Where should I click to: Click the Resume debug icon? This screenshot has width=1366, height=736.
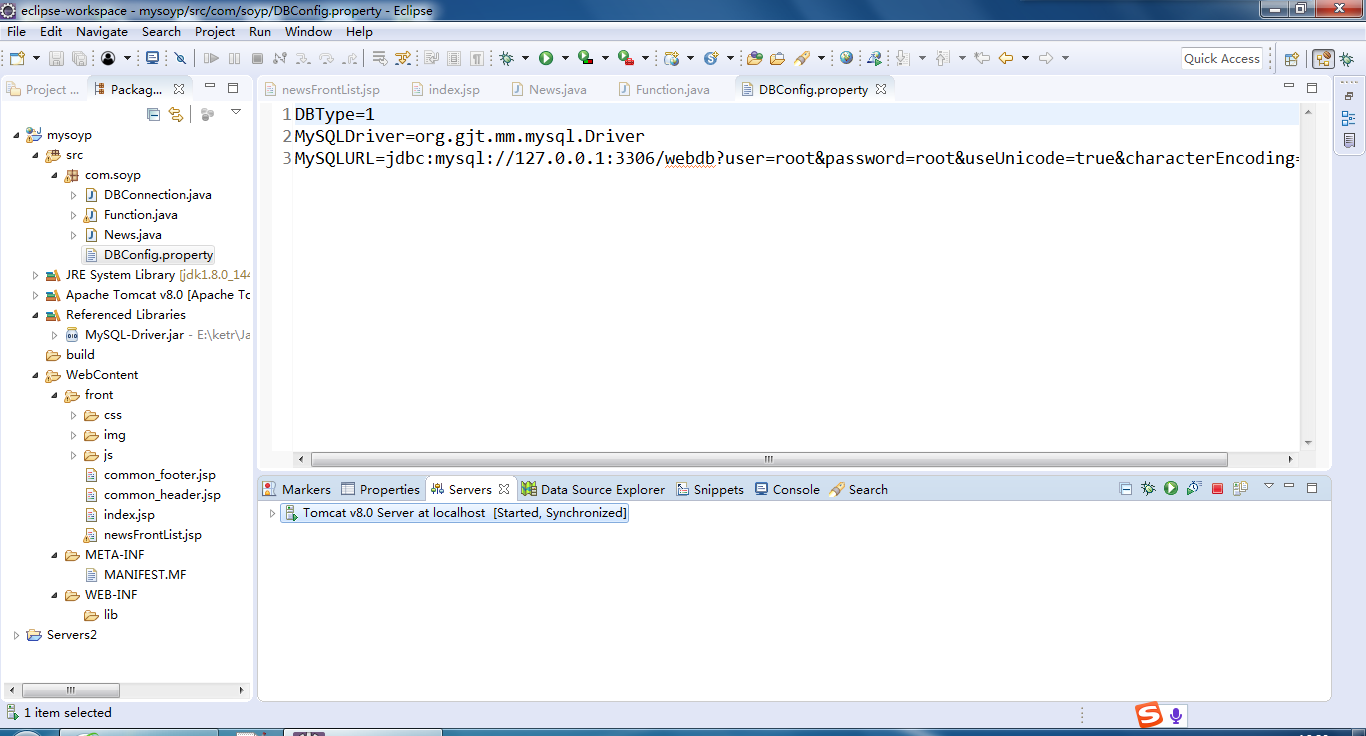(212, 58)
